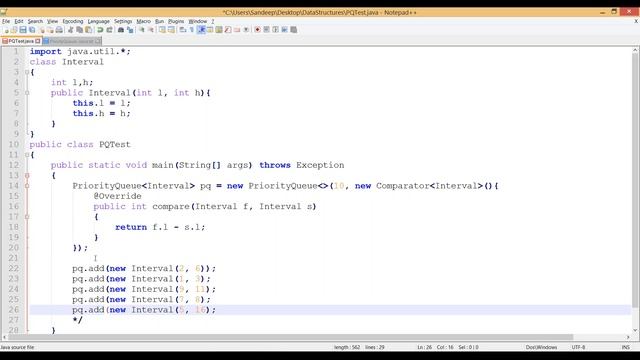
Task: Open the Plugins menu
Action: coord(176,21)
